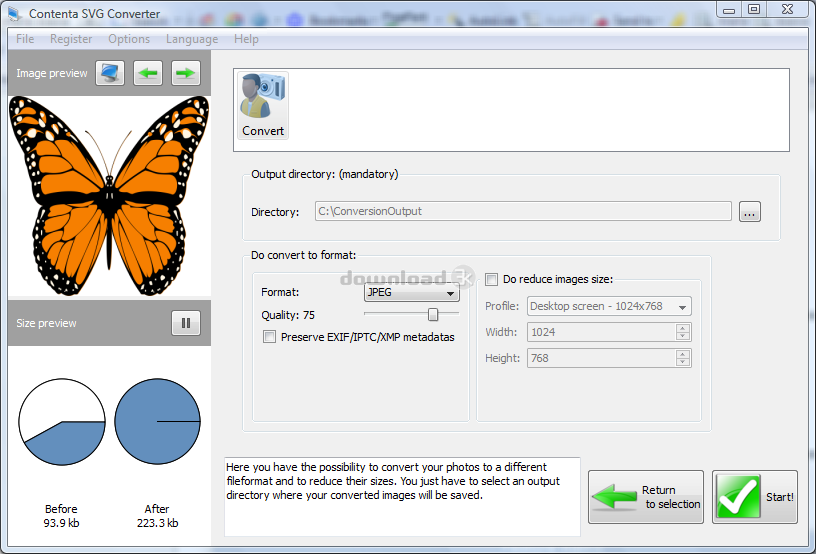Screen dimensions: 816x554
Task: Click Return to selection button
Action: (x=646, y=497)
